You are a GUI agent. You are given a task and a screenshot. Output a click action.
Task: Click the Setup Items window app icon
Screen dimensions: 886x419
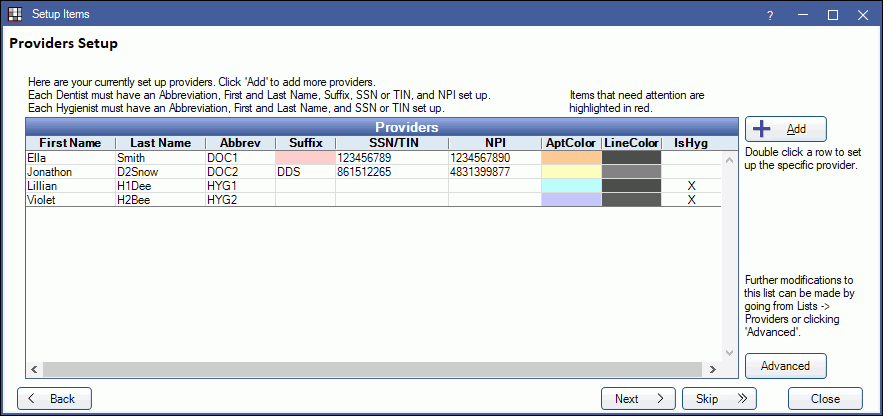(14, 15)
